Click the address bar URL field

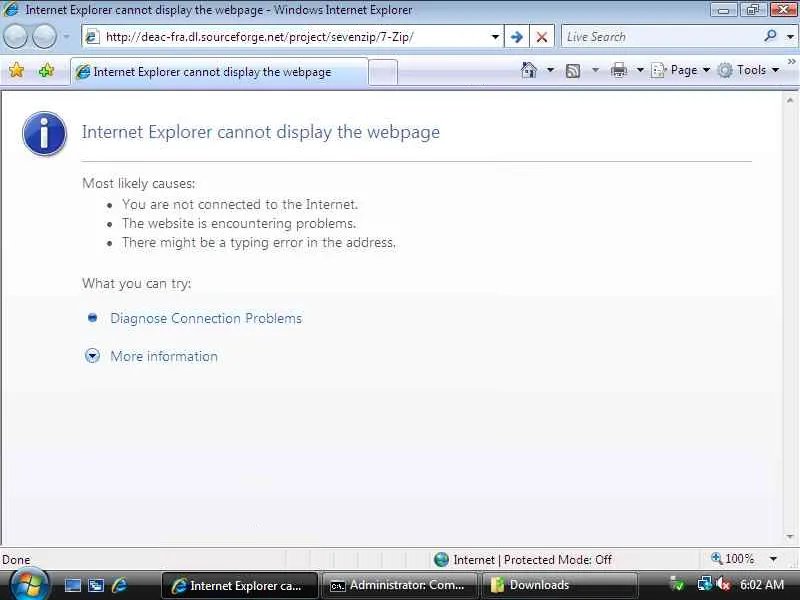click(x=291, y=37)
